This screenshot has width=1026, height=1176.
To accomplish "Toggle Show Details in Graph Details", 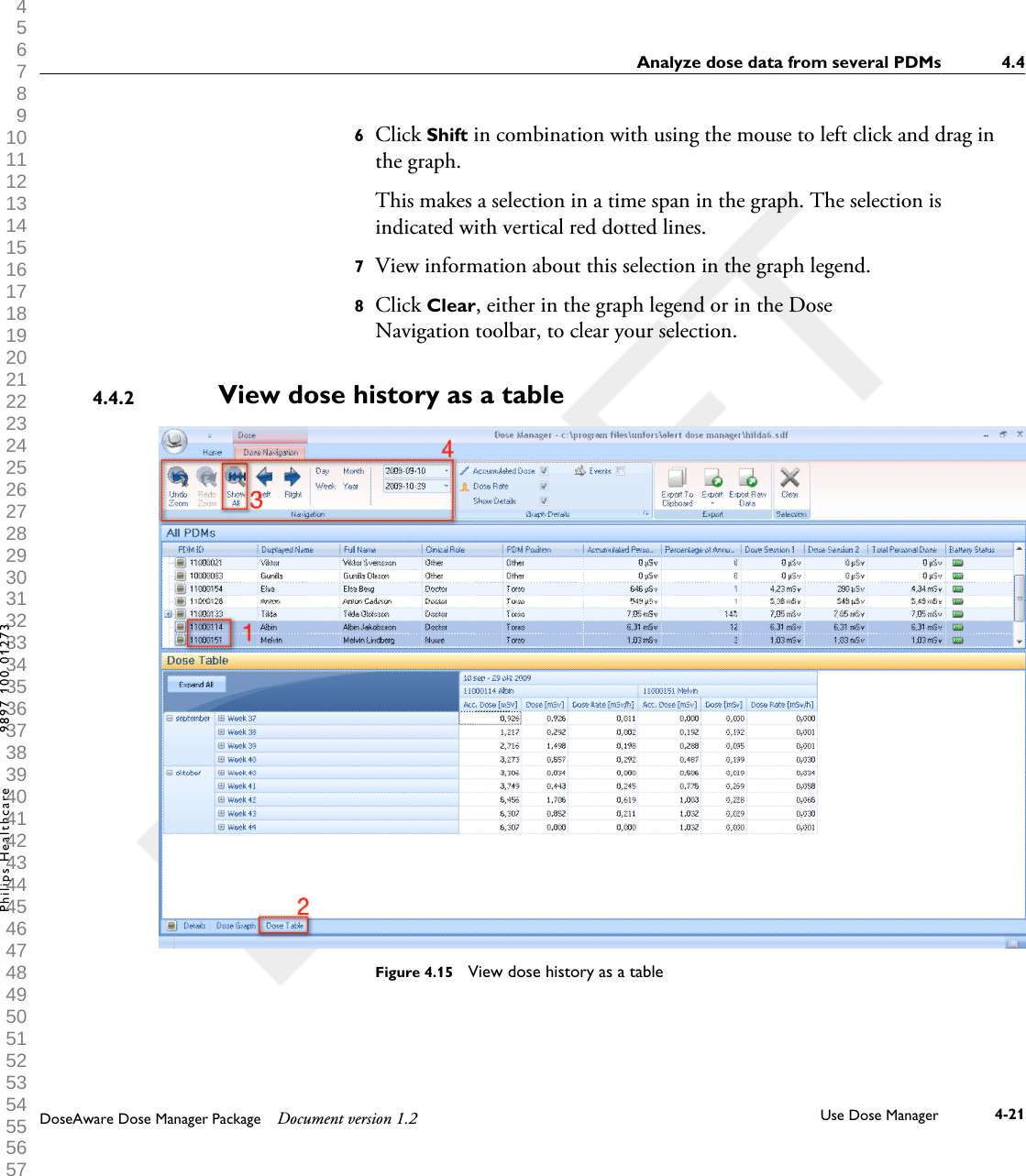I will point(544,500).
